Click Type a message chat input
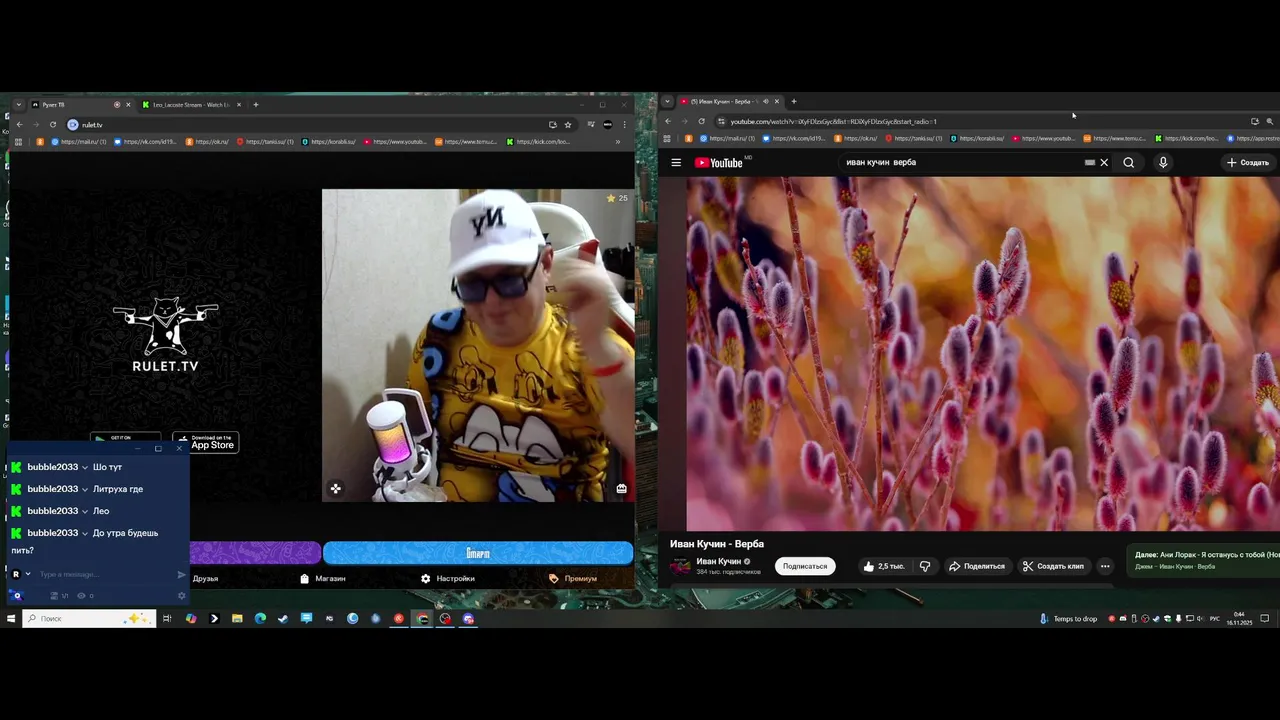This screenshot has height=720, width=1280. click(104, 574)
